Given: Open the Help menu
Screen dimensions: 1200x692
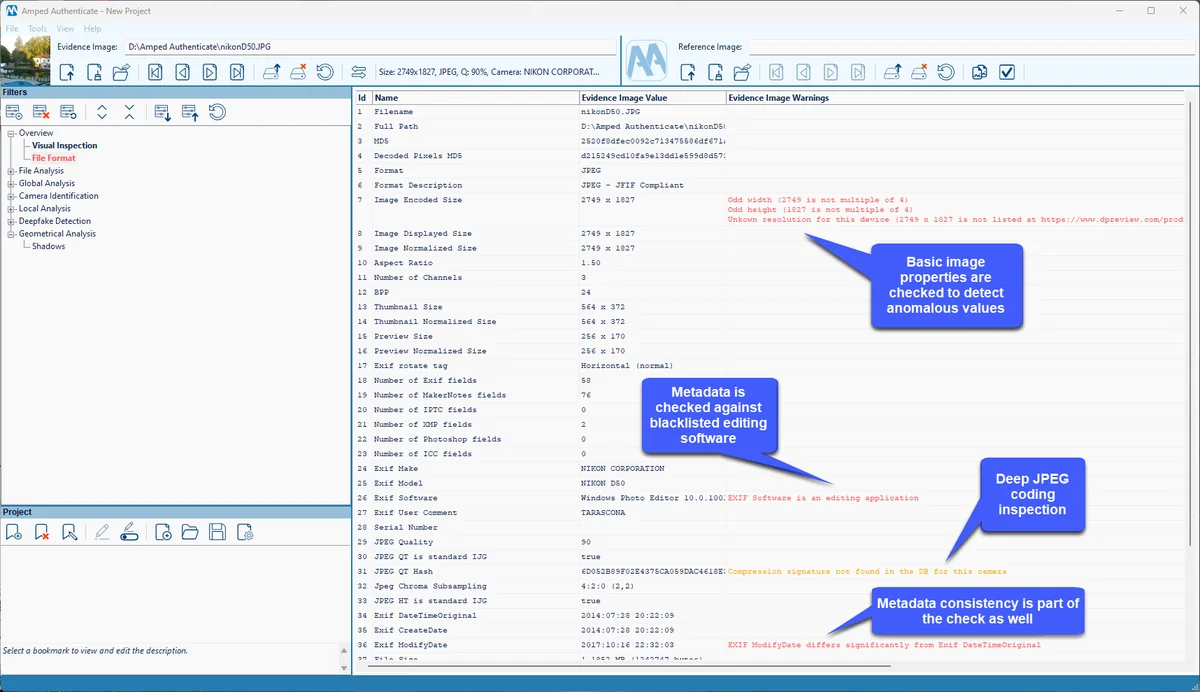Looking at the screenshot, I should (x=93, y=29).
